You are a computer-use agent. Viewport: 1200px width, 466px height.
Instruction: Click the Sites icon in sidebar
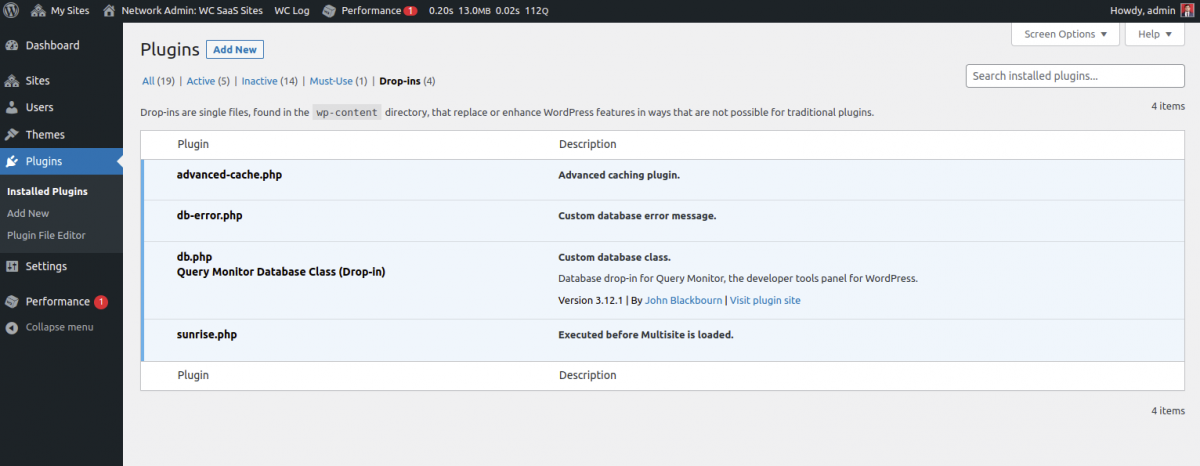[12, 81]
